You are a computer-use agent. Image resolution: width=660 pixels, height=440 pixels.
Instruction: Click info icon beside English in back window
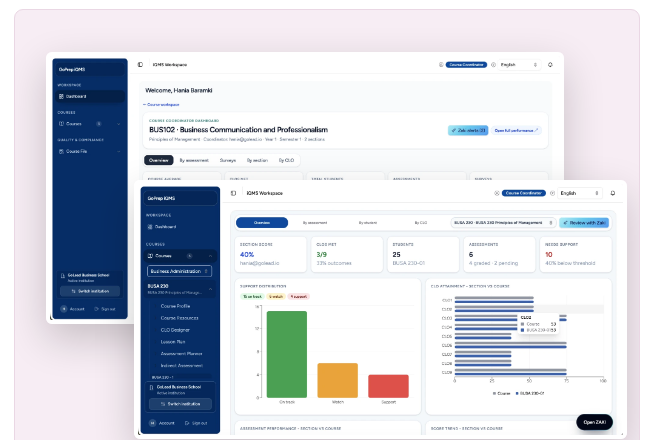coord(493,64)
